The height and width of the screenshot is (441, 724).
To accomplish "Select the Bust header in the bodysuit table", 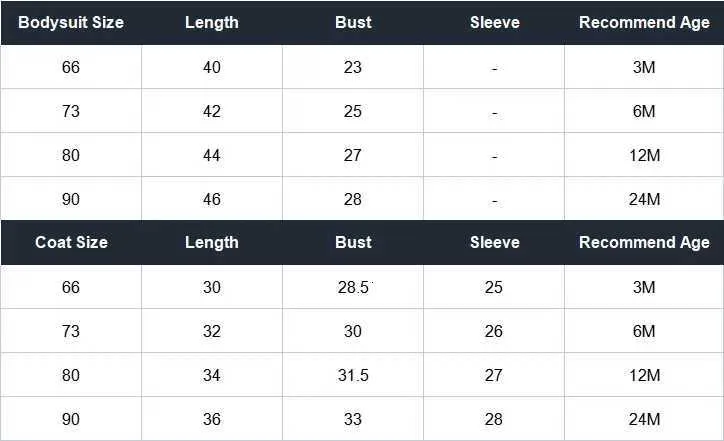I will coord(353,22).
